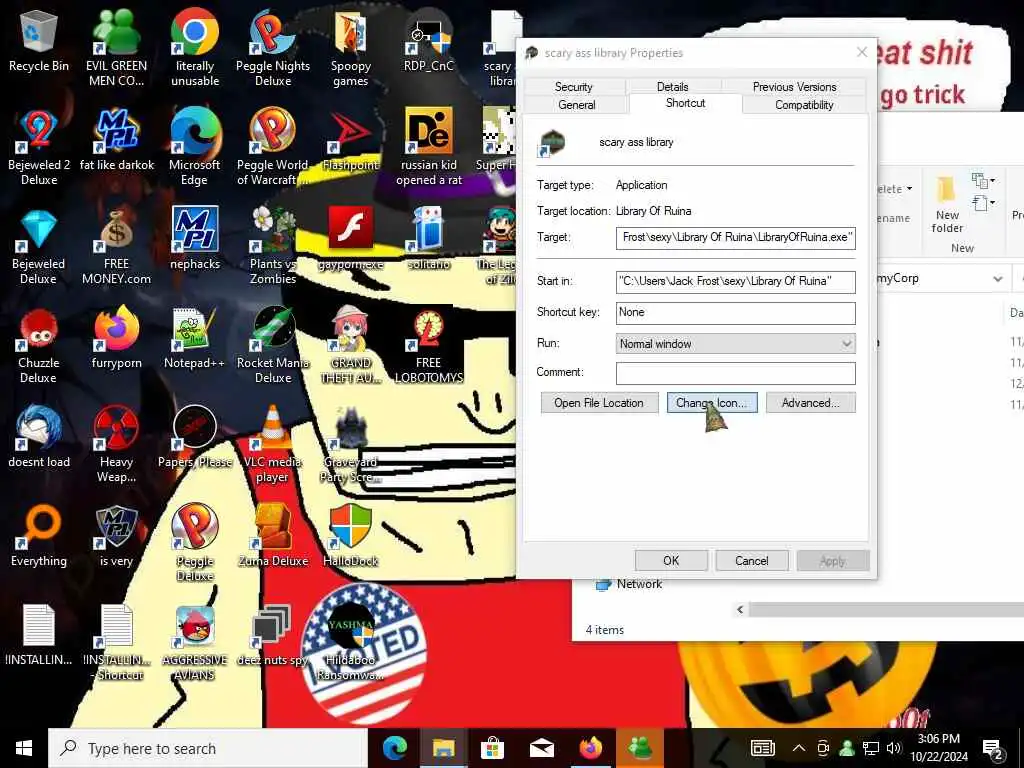Select Network in Explorer navigation pane
This screenshot has height=768, width=1024.
point(630,584)
